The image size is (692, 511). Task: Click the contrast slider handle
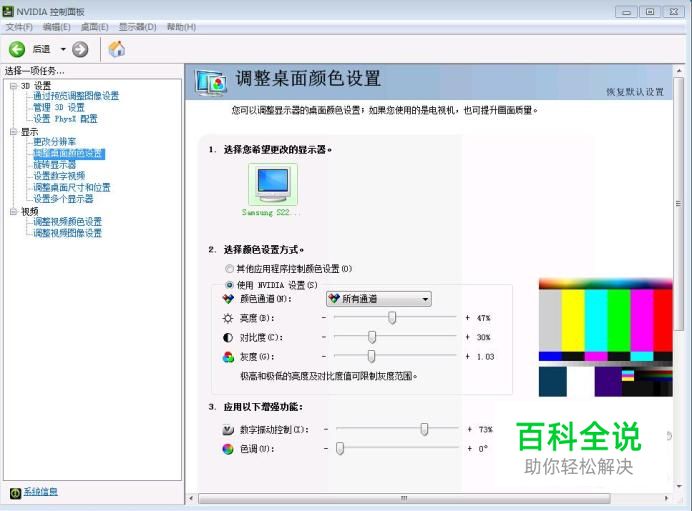372,337
